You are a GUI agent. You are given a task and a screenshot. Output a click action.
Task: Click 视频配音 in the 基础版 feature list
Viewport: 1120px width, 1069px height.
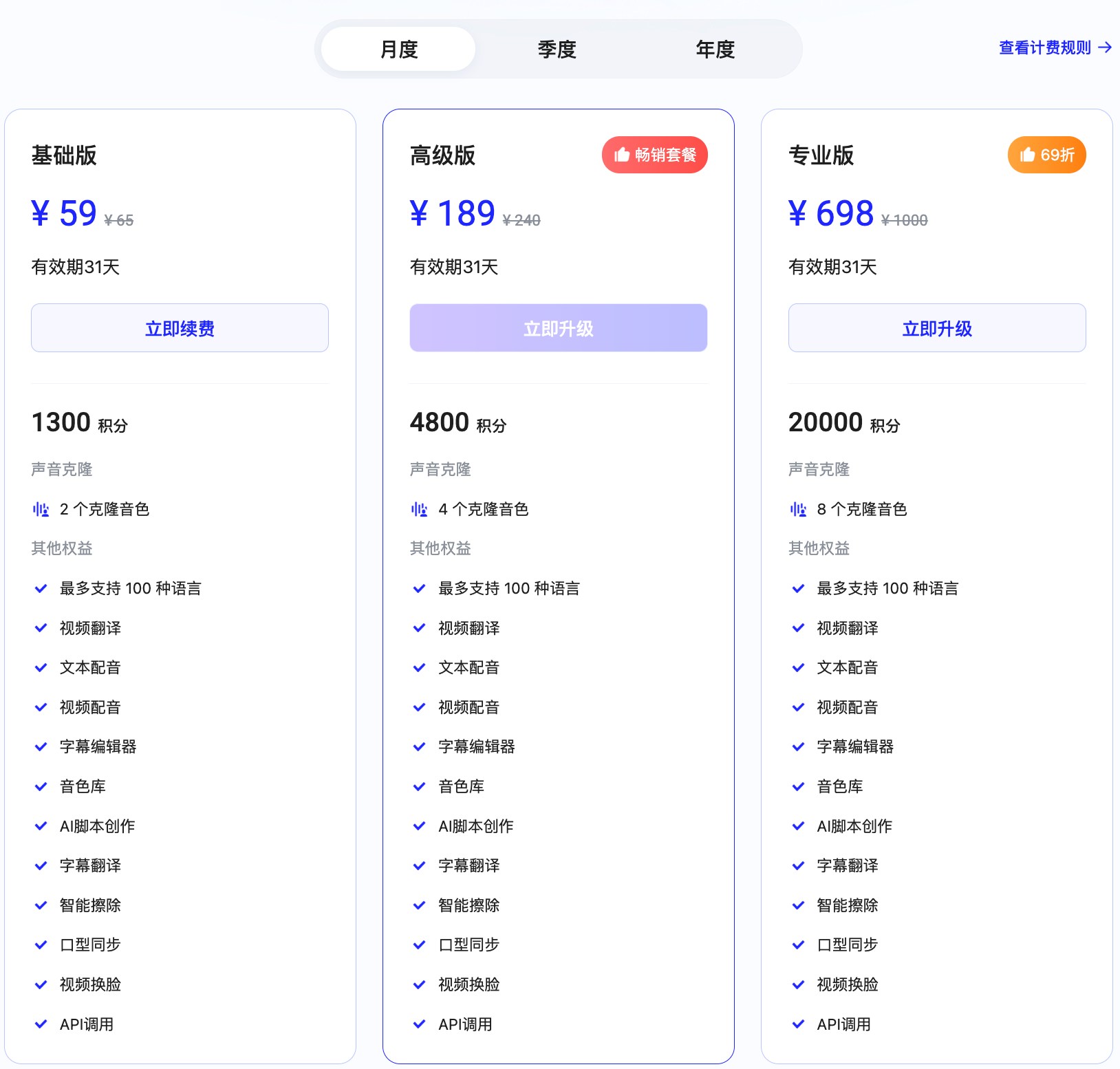coord(90,707)
